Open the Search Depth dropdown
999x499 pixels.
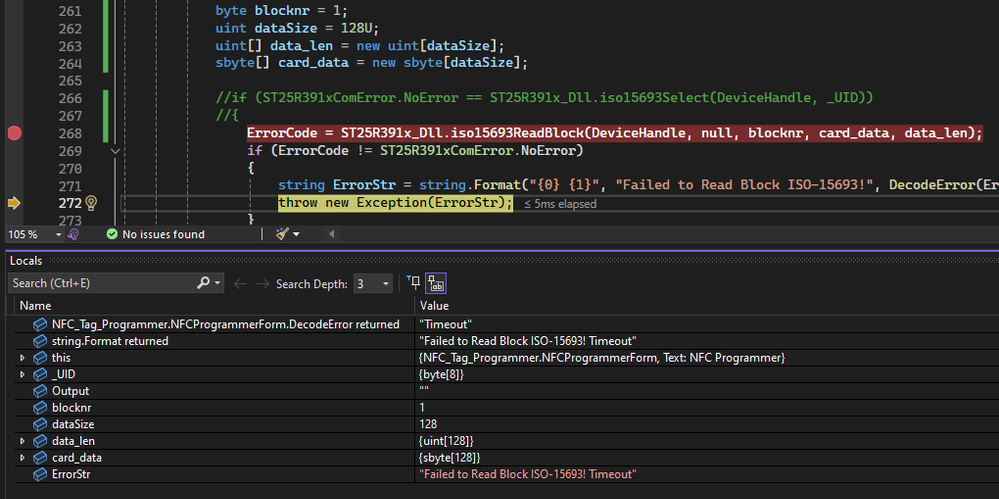coord(386,284)
